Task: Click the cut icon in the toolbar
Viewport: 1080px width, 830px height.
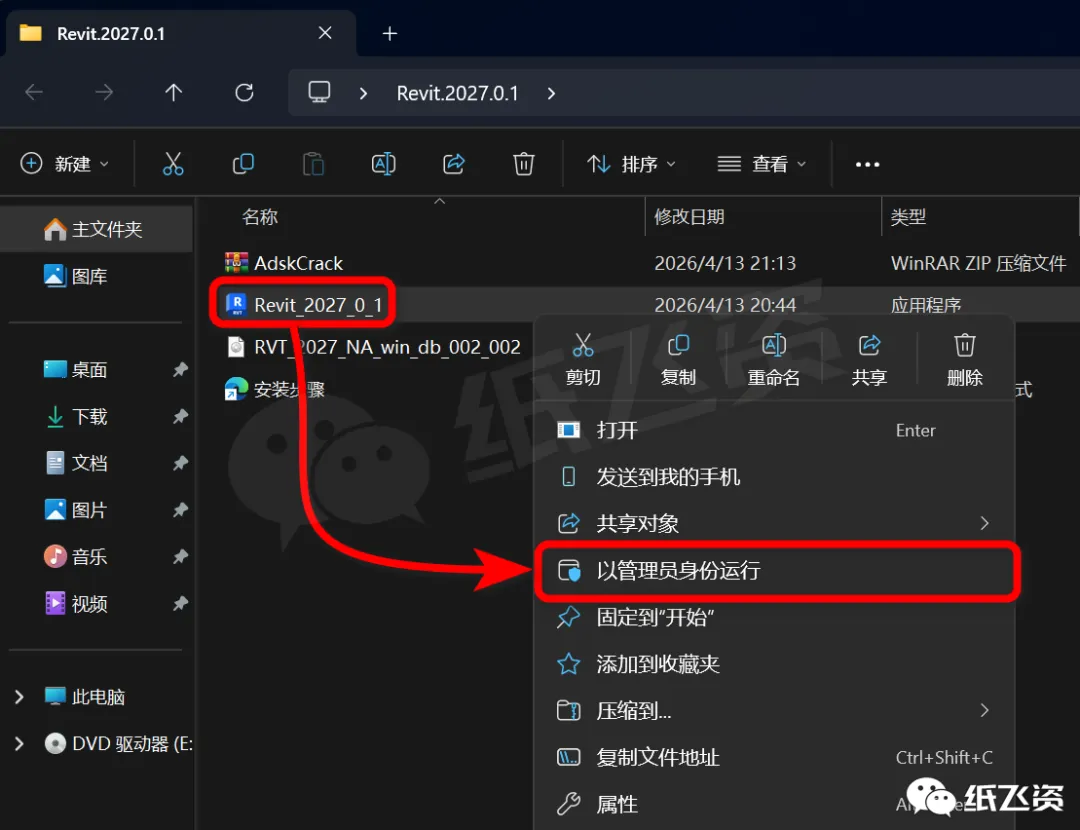Action: tap(173, 164)
